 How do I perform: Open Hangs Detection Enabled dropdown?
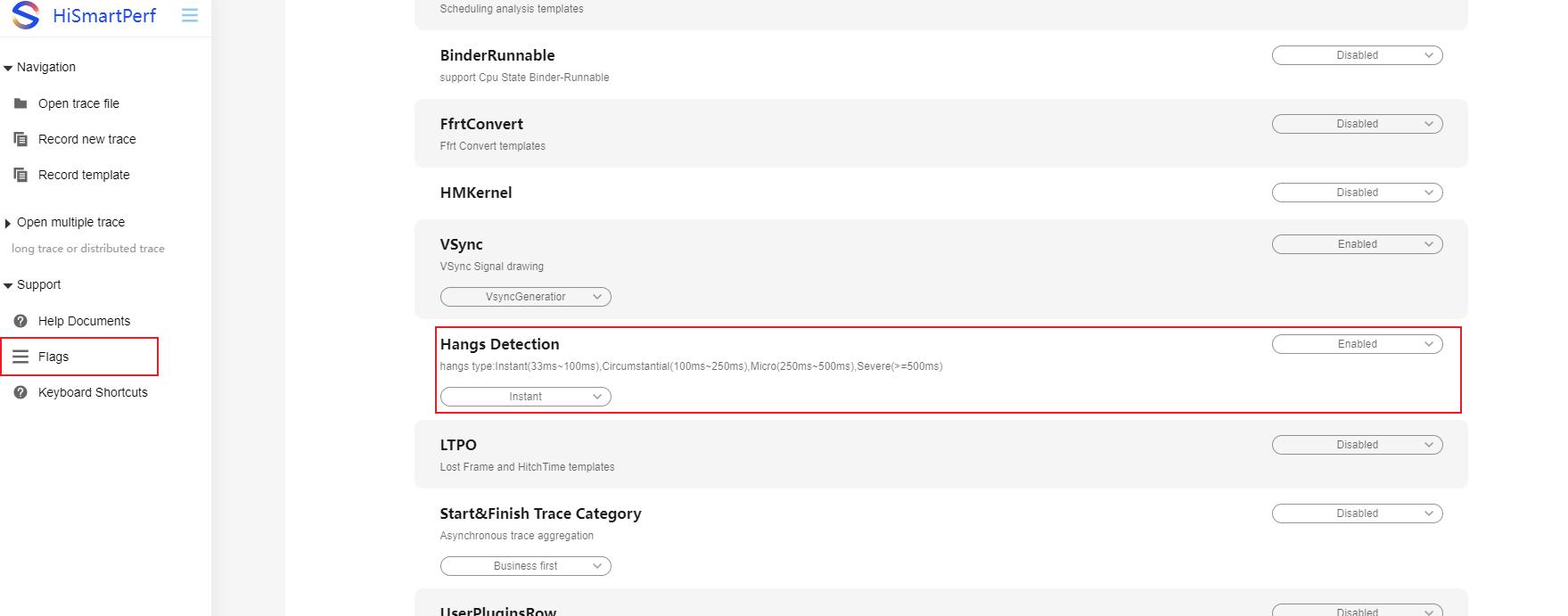[1357, 344]
